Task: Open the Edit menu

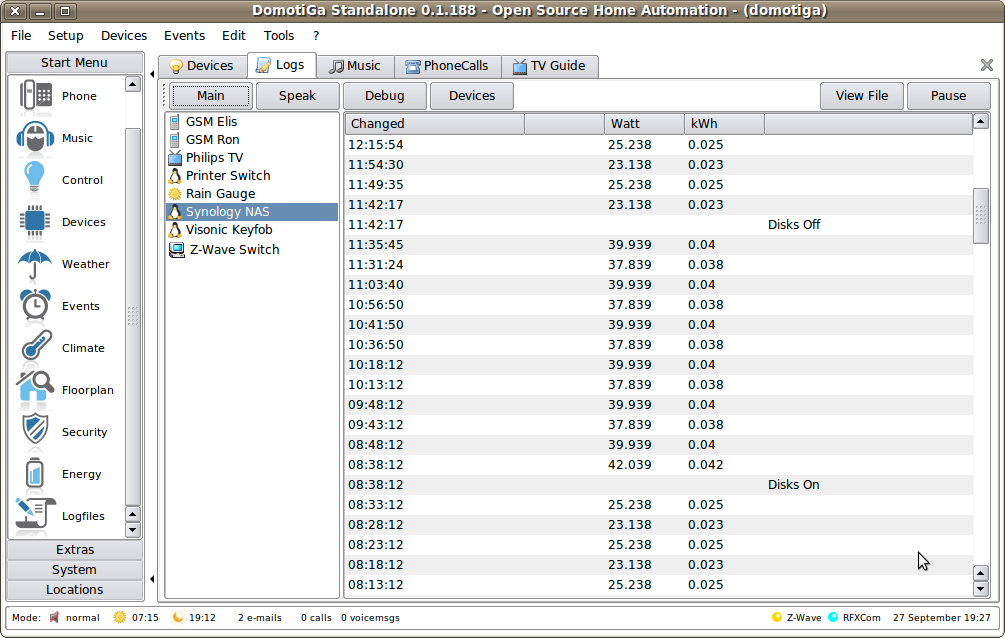Action: [x=233, y=36]
